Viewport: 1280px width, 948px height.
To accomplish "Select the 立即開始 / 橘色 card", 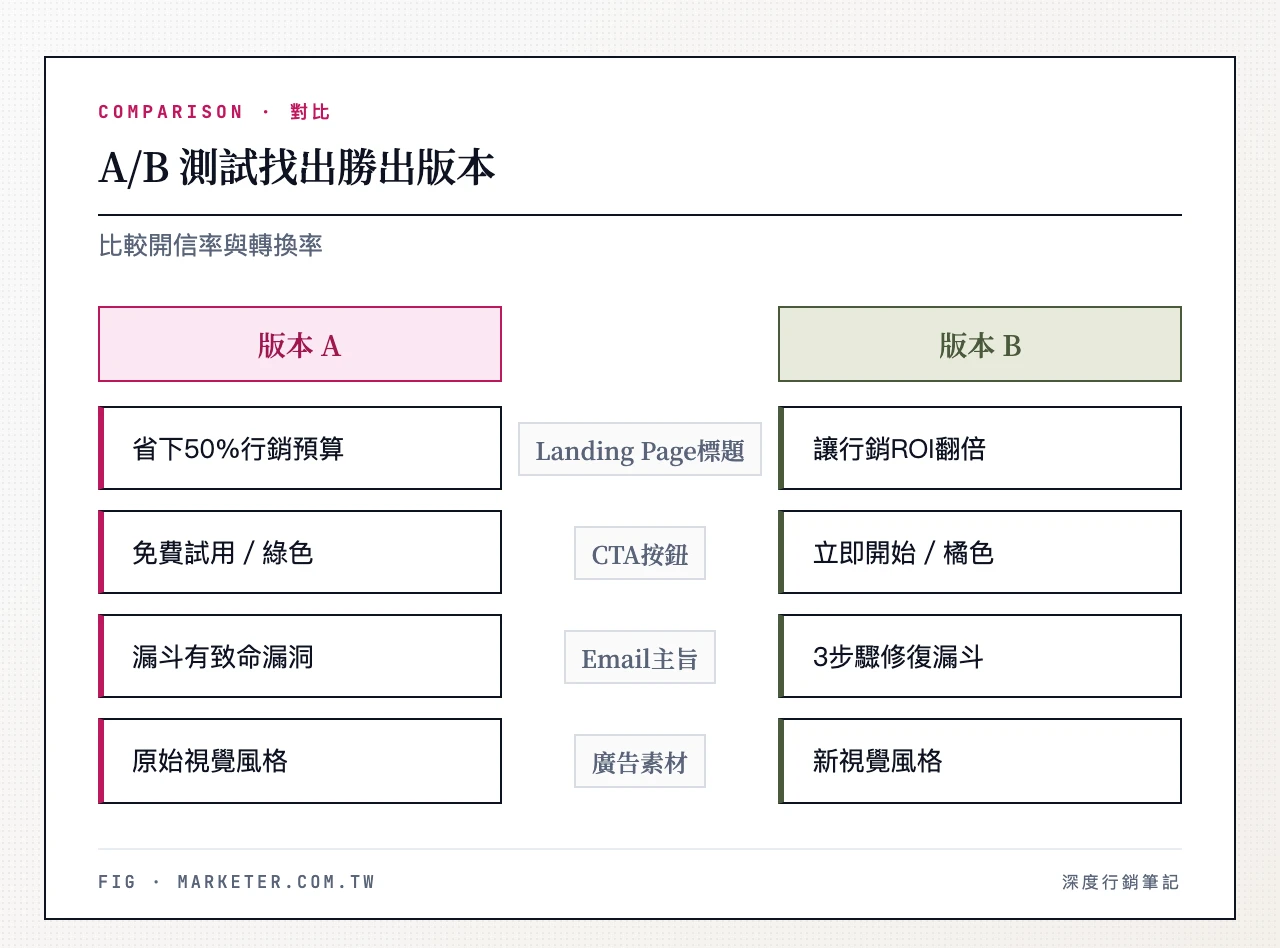I will pos(980,552).
